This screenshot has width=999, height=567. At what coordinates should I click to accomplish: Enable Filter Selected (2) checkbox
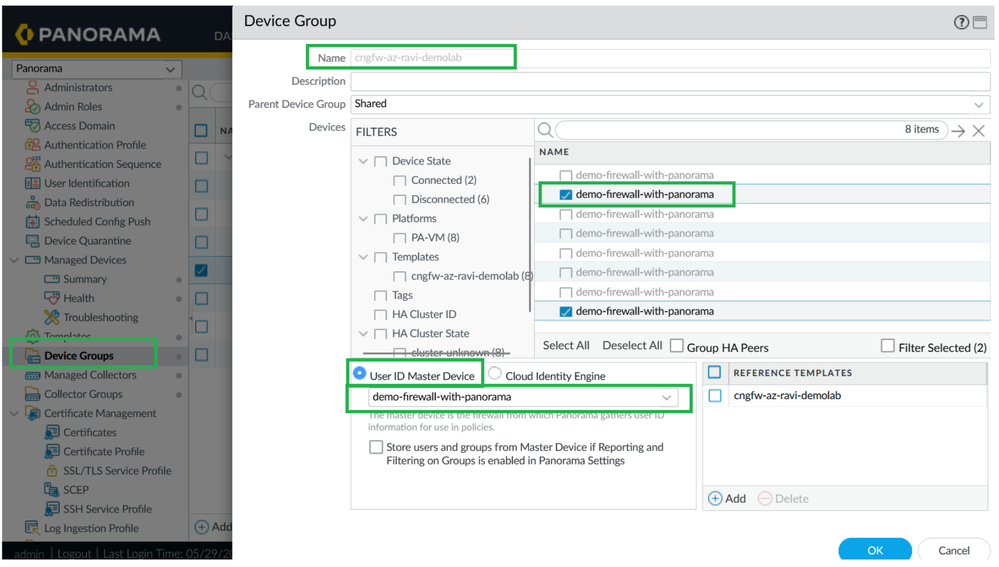(888, 345)
